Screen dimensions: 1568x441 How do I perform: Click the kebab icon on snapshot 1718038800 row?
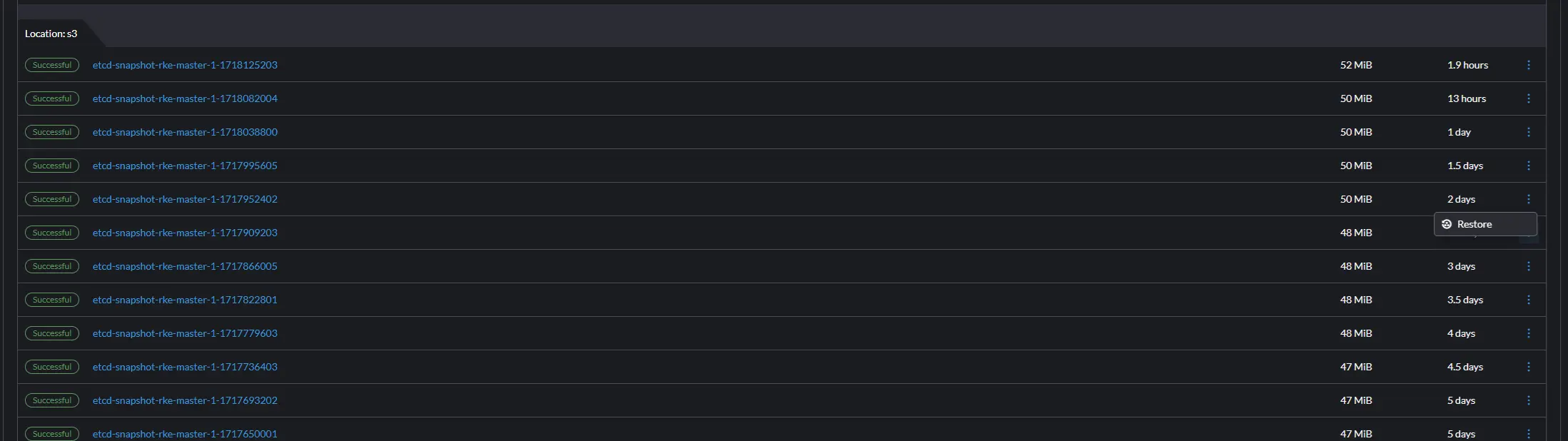point(1528,132)
